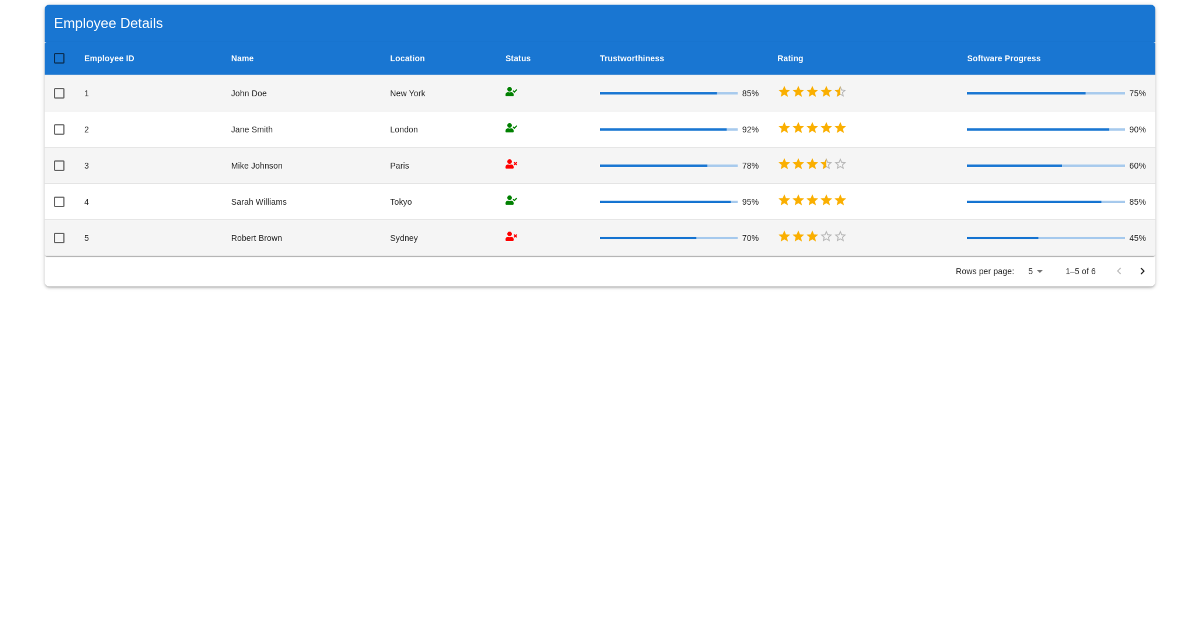1200x630 pixels.
Task: Click the Trustworthiness column header
Action: pos(632,58)
